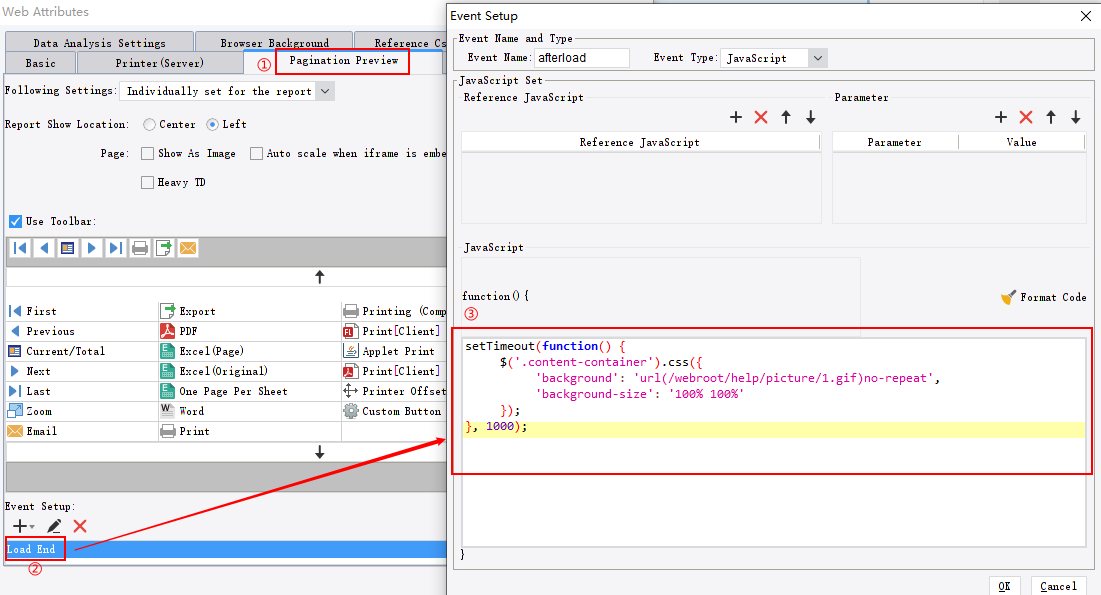Open the Following Settings dropdown
Image resolution: width=1101 pixels, height=595 pixels.
click(x=323, y=90)
